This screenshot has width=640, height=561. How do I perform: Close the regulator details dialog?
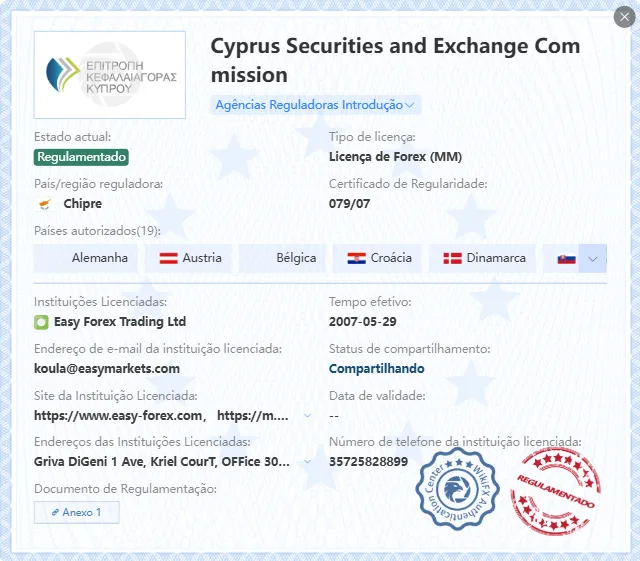624,17
